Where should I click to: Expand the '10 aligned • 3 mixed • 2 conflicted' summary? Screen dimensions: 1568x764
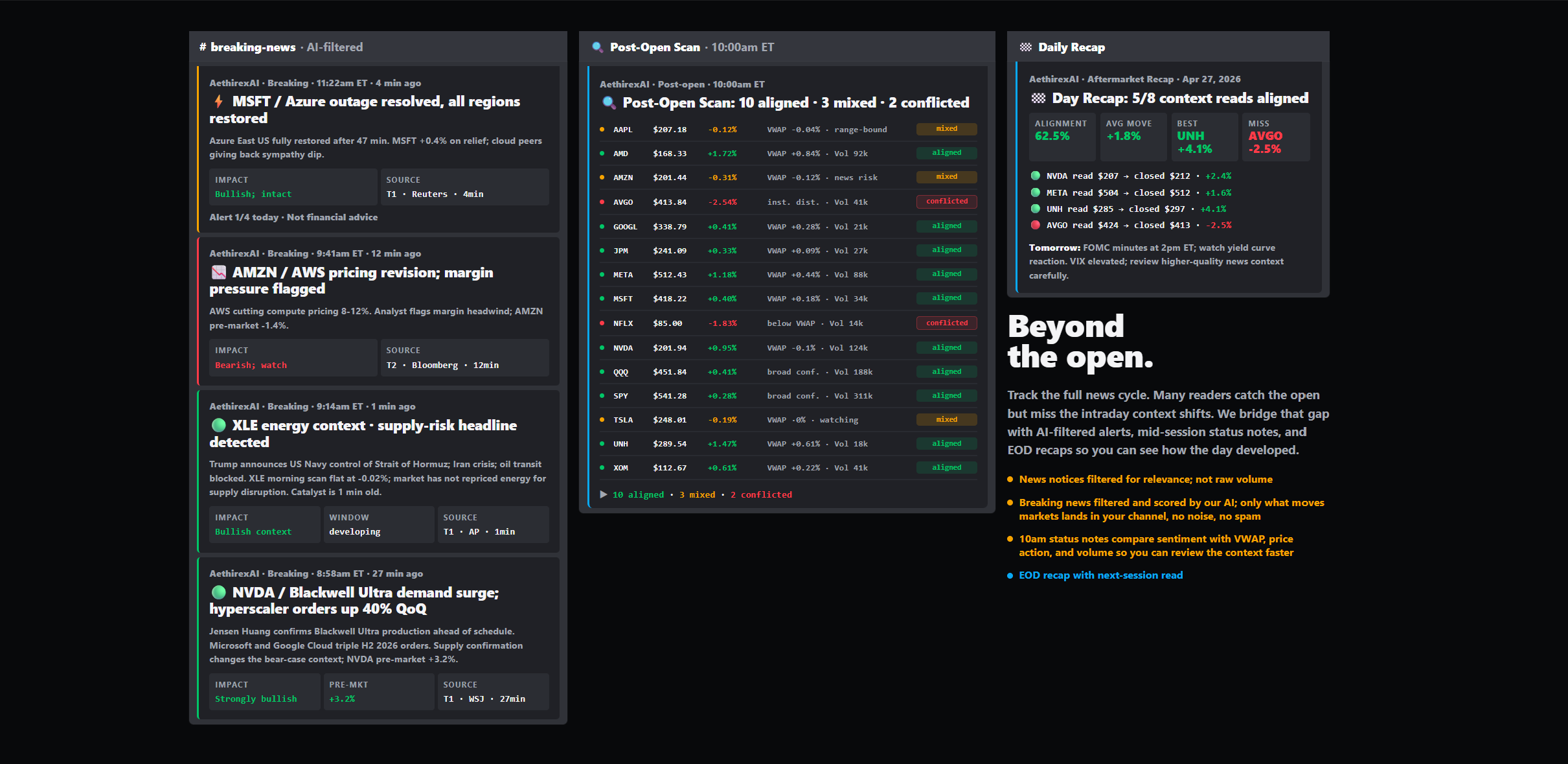[x=696, y=494]
